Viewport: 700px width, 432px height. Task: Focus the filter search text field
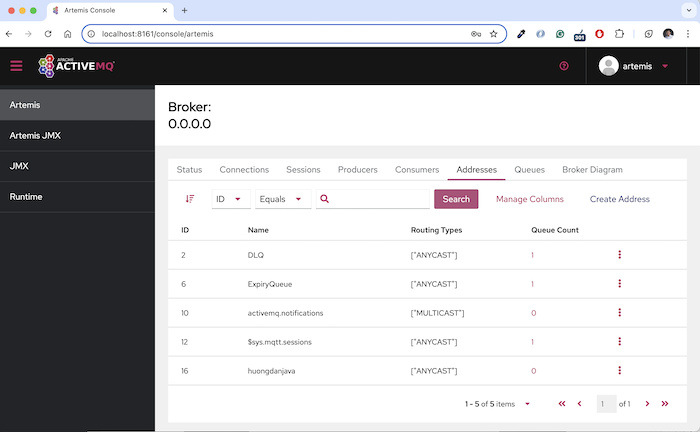coord(373,199)
